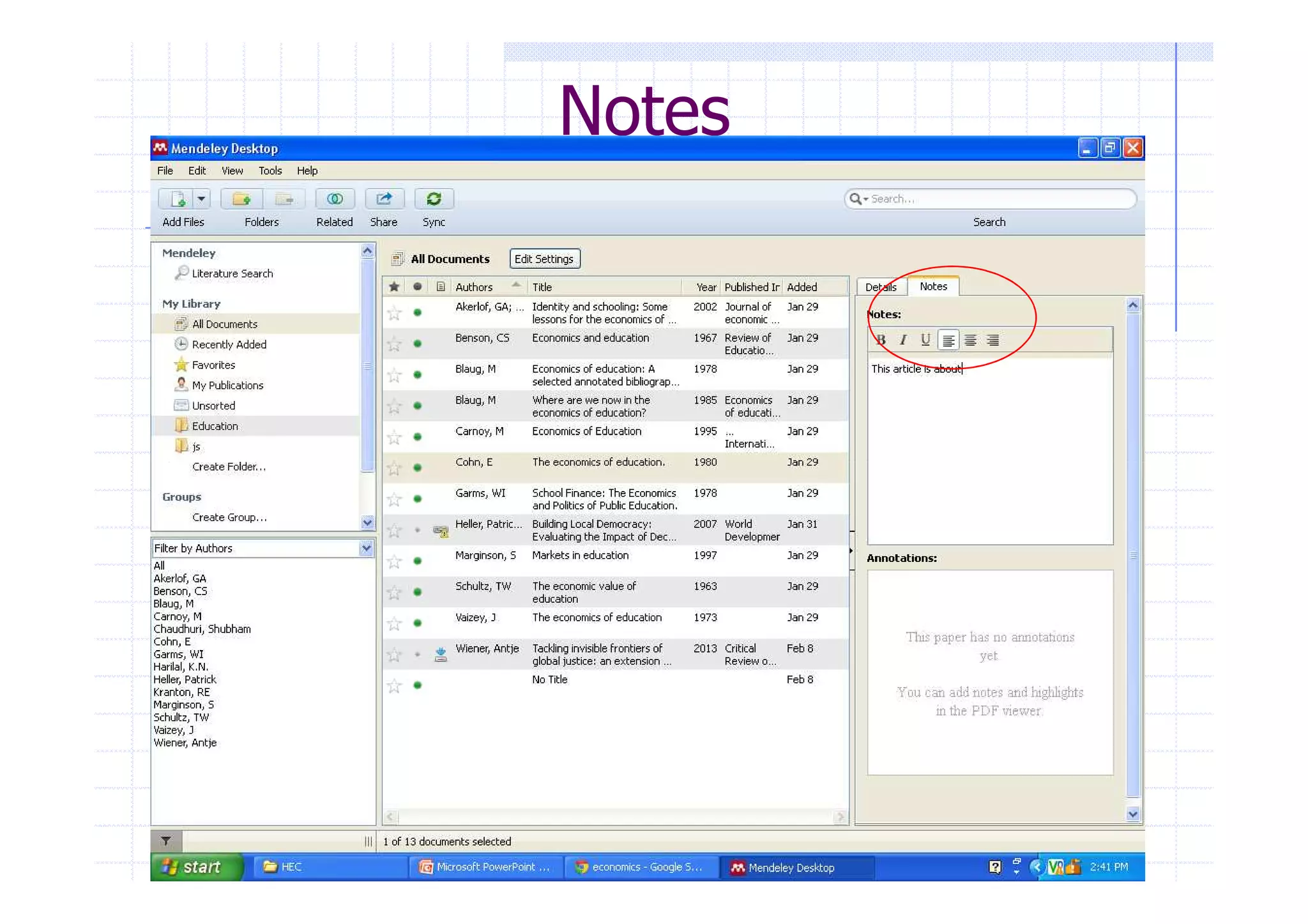Image resolution: width=1308 pixels, height=924 pixels.
Task: Click the remove folder icon
Action: pos(284,199)
